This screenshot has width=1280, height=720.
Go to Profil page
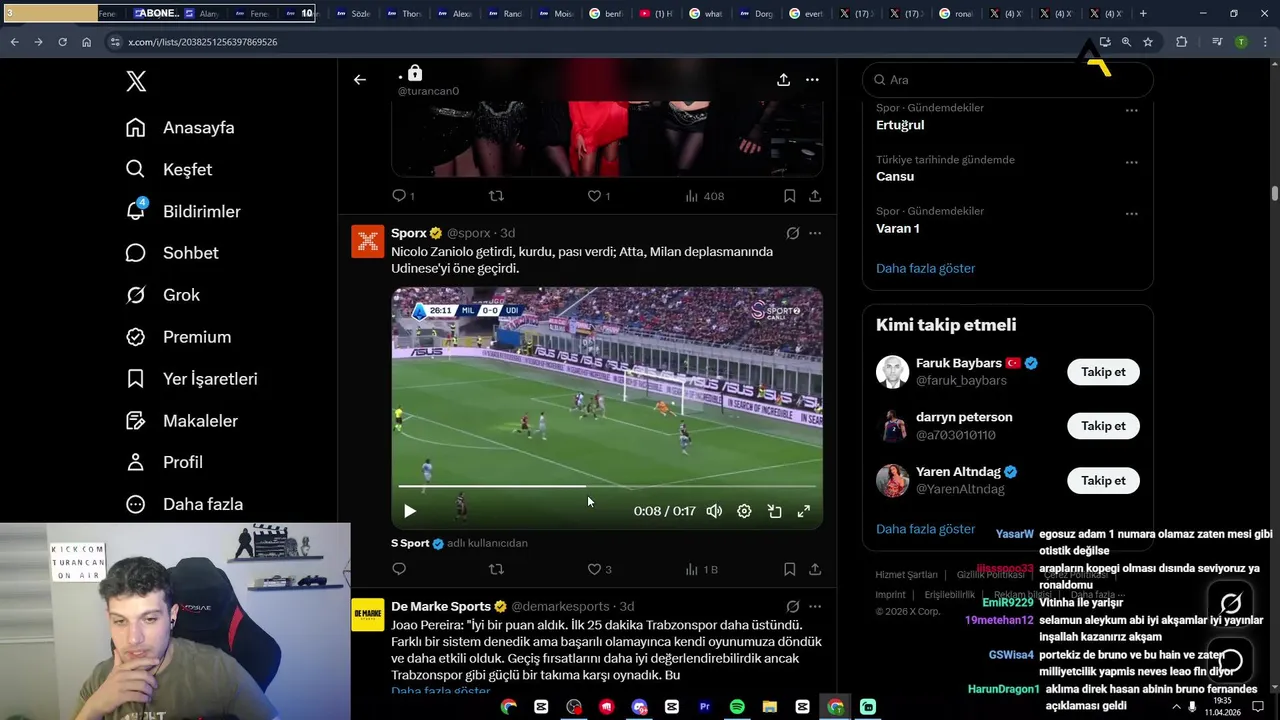[165, 462]
